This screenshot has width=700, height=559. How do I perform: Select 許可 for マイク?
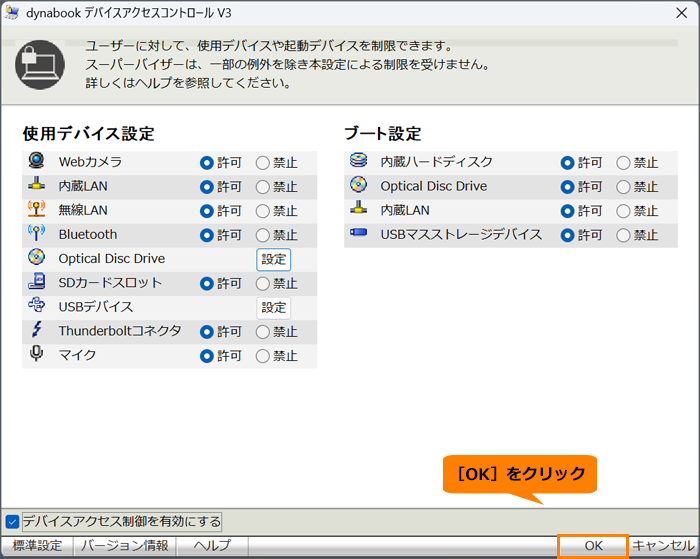point(207,356)
